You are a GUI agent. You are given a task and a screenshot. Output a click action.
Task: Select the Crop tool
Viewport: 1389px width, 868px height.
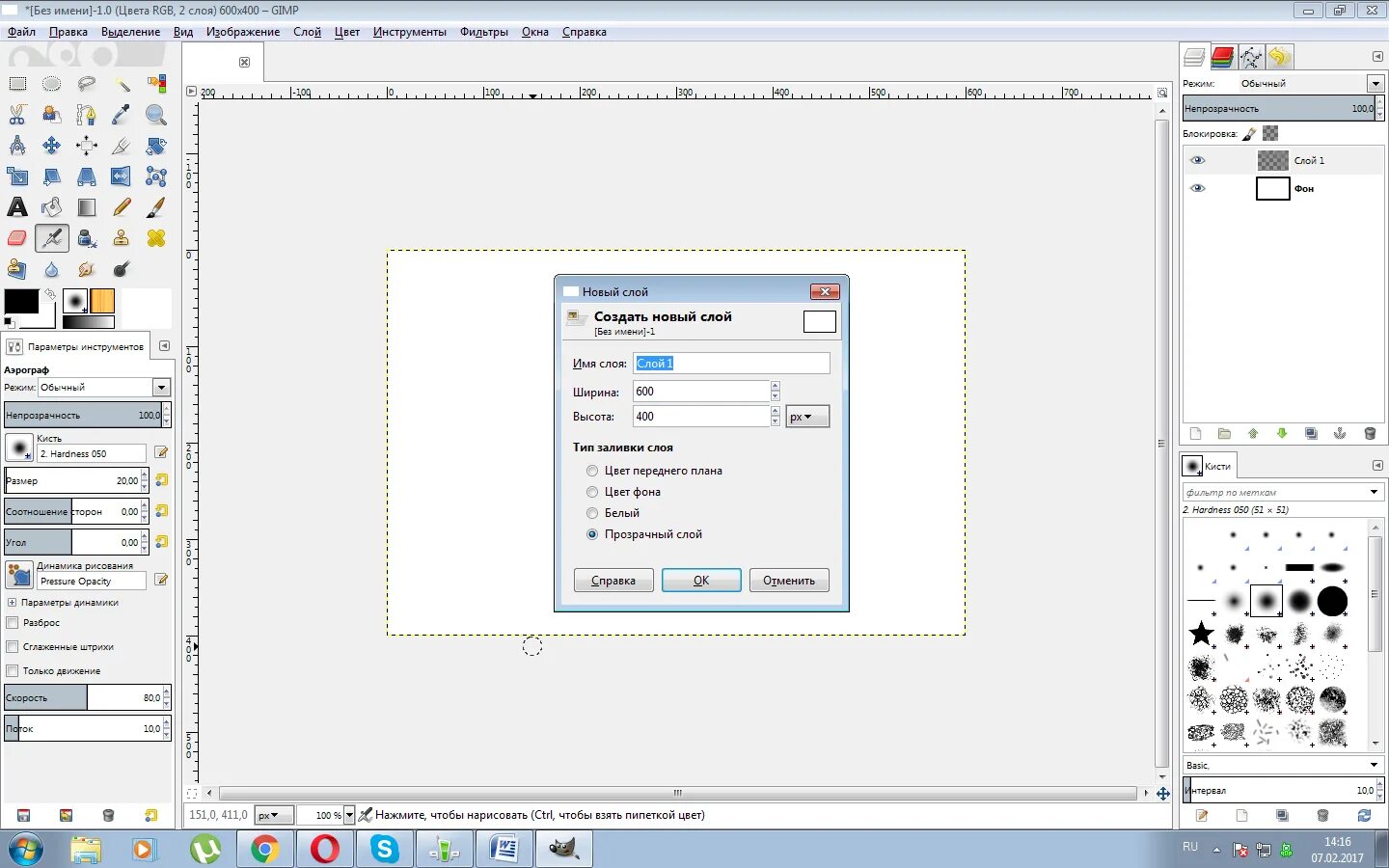(x=122, y=146)
